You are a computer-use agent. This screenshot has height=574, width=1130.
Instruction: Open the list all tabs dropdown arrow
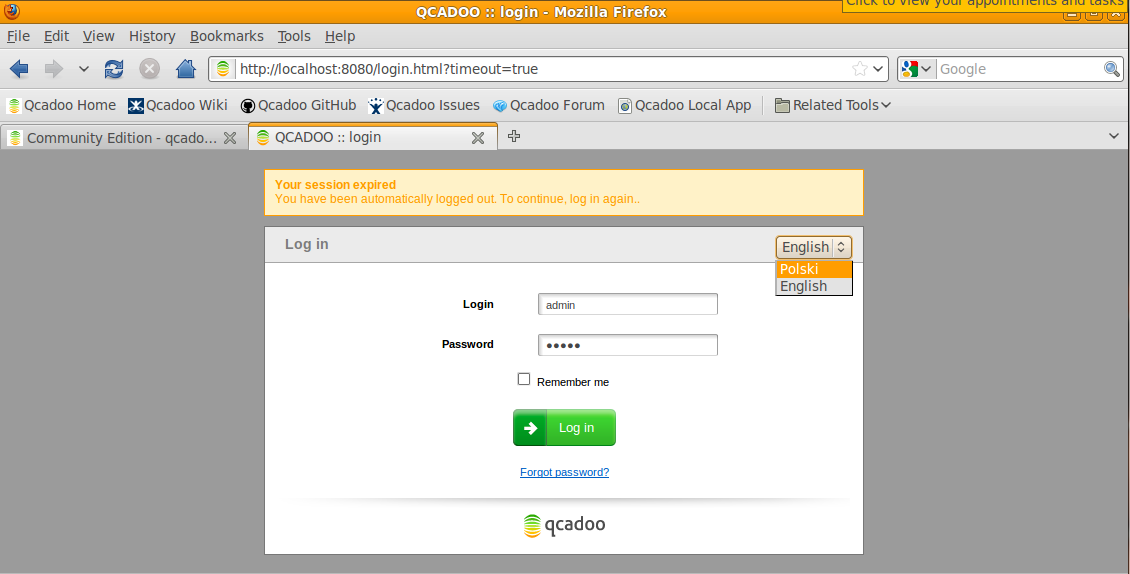1113,136
